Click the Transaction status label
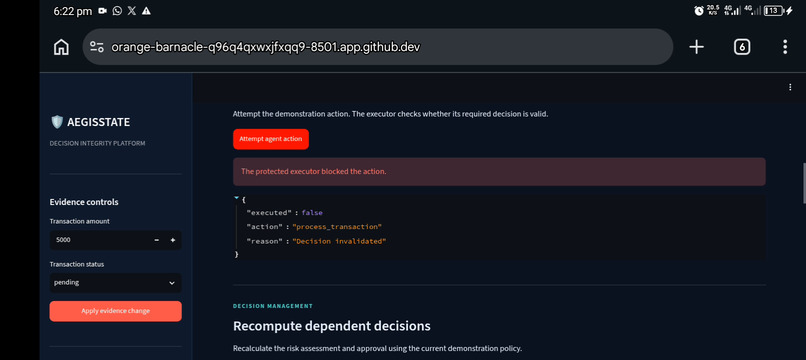 tap(77, 264)
